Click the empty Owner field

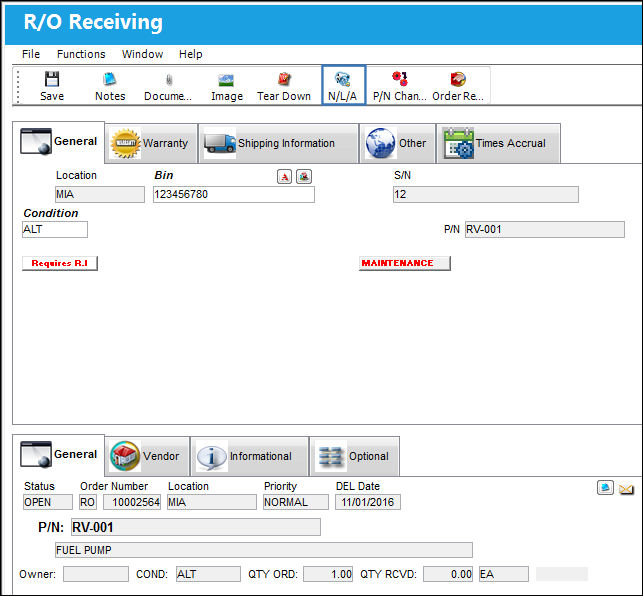point(96,574)
